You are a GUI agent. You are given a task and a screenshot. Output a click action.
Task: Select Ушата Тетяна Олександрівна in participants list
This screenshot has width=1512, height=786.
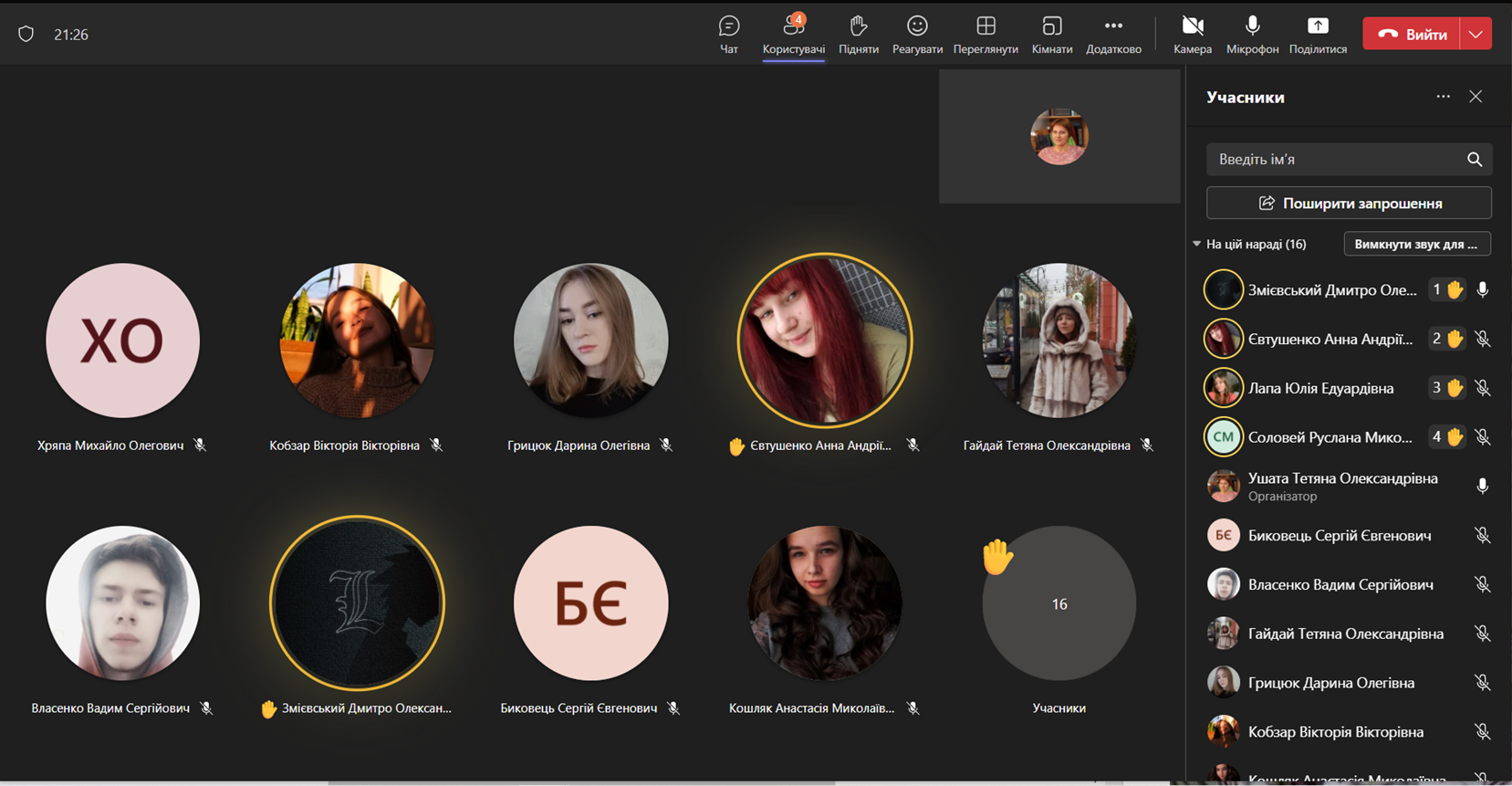[1342, 486]
